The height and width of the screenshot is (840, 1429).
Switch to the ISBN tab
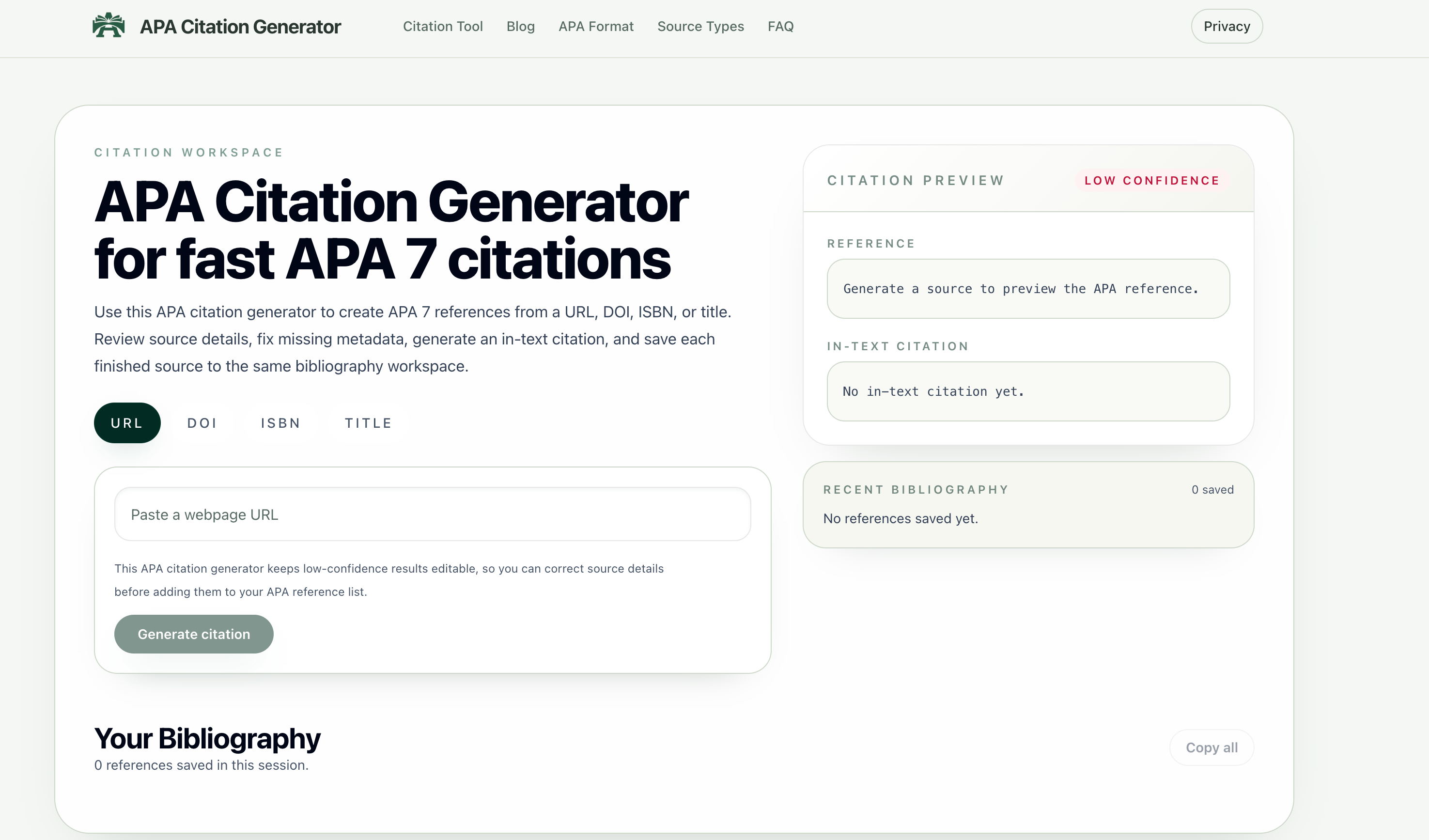pos(280,423)
